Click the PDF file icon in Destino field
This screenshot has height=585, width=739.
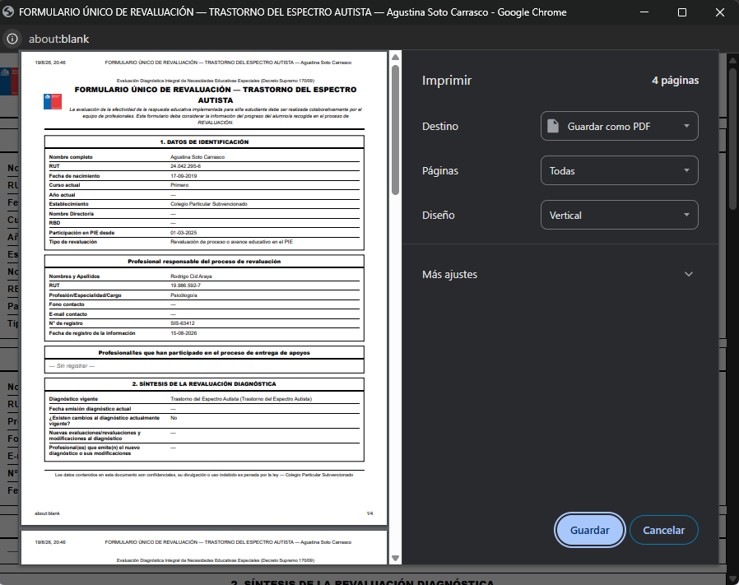pos(553,126)
